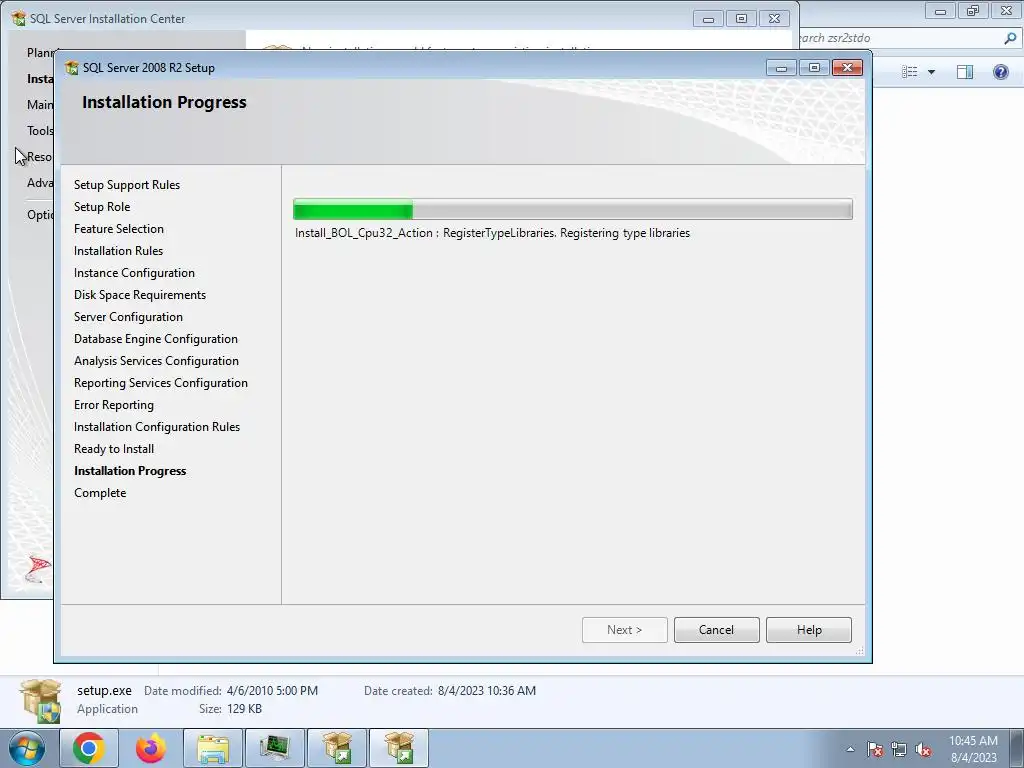Screen dimensions: 1024x768
Task: Toggle the Explorer preview pane icon
Action: tap(965, 71)
